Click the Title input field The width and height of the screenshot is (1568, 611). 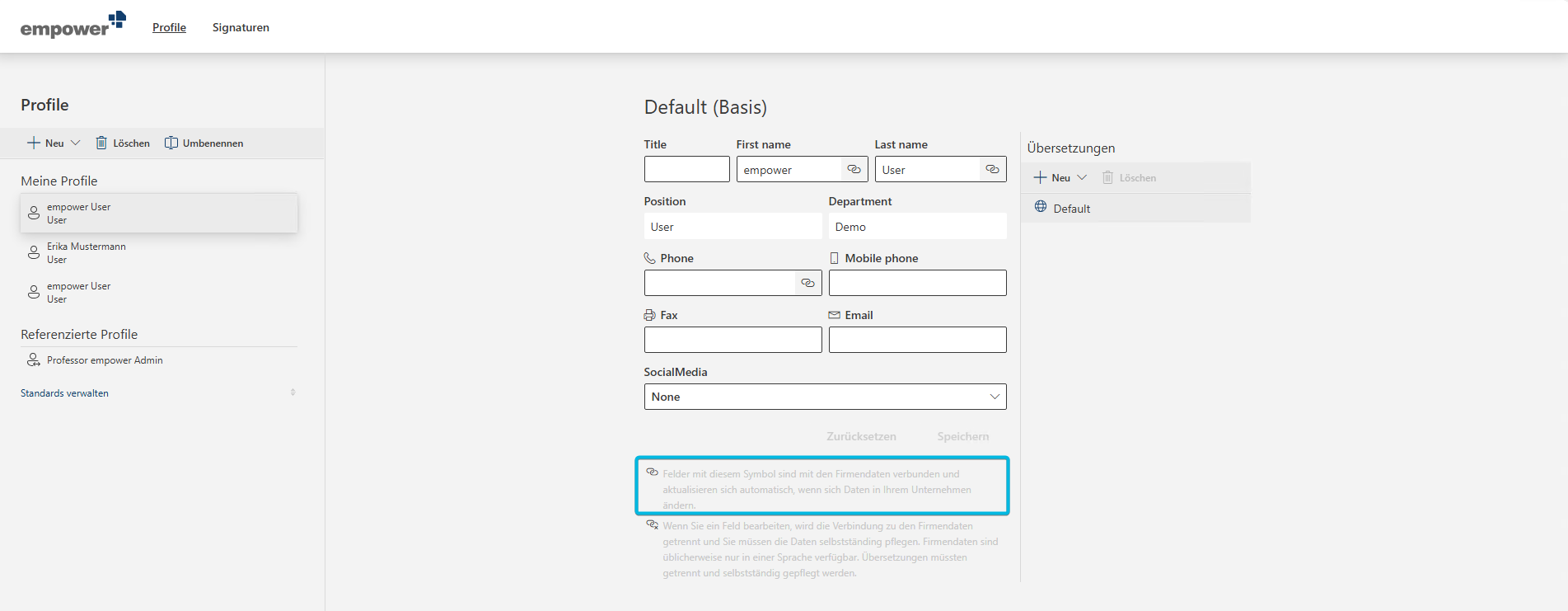point(686,169)
